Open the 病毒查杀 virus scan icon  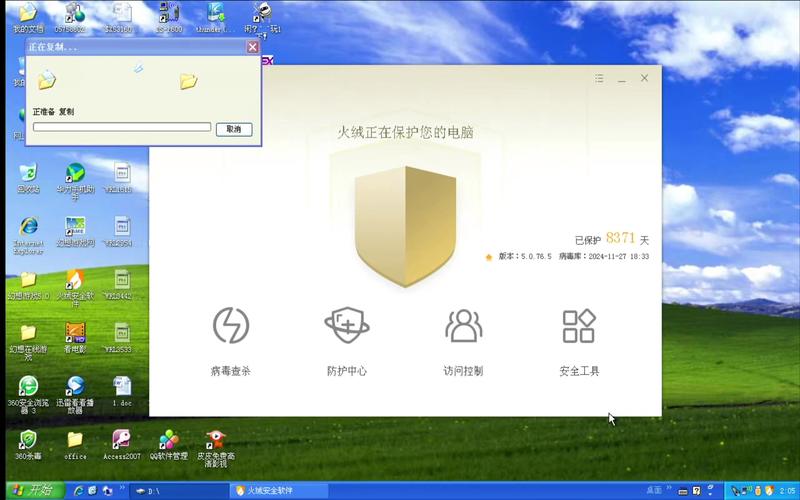coord(231,326)
